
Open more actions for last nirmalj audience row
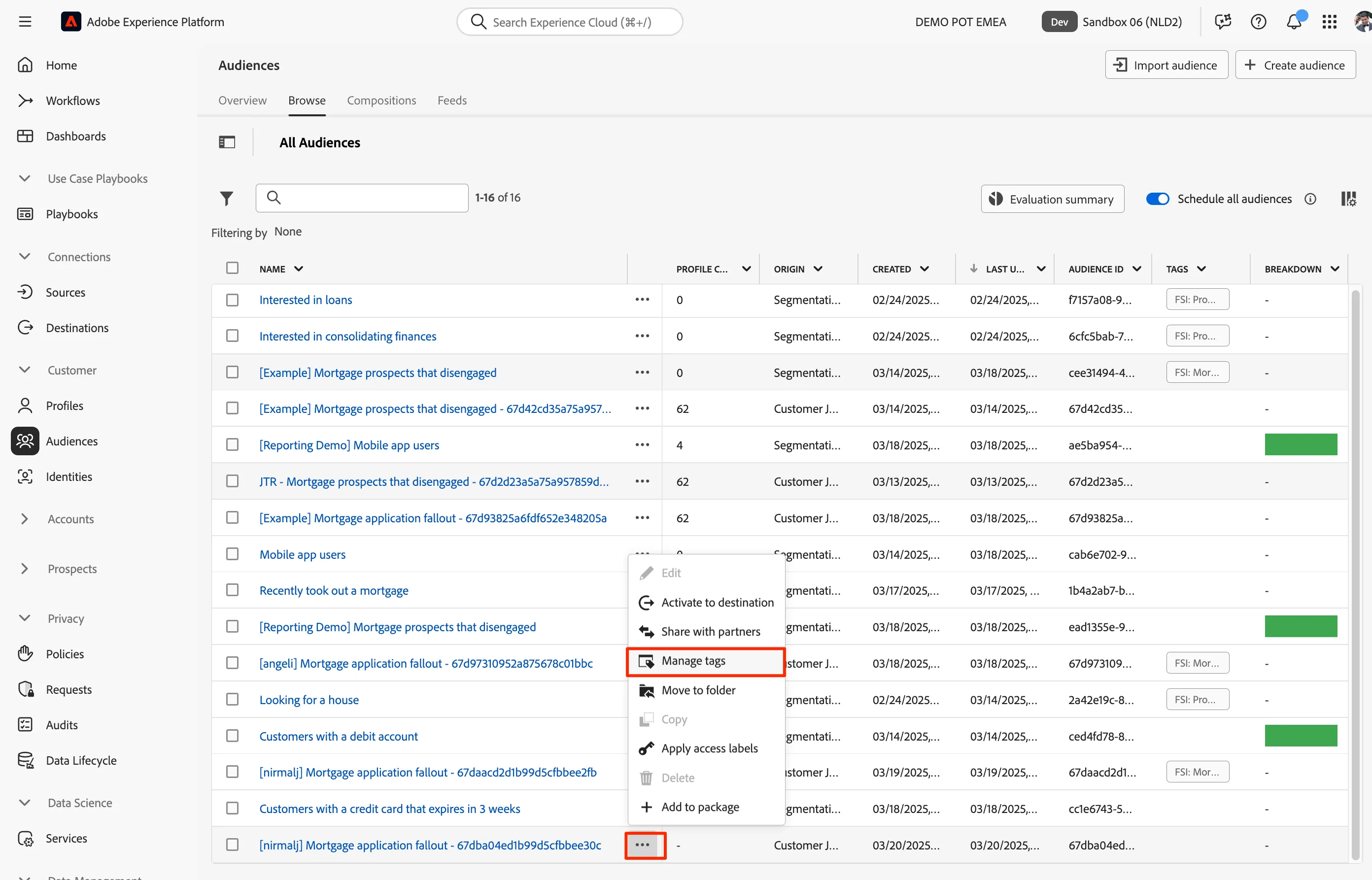pos(642,845)
